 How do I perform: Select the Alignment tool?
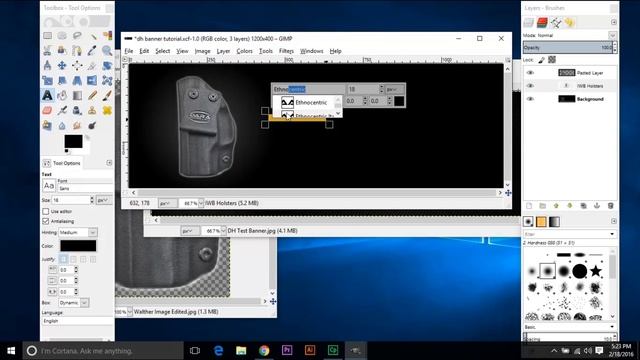coord(77,65)
